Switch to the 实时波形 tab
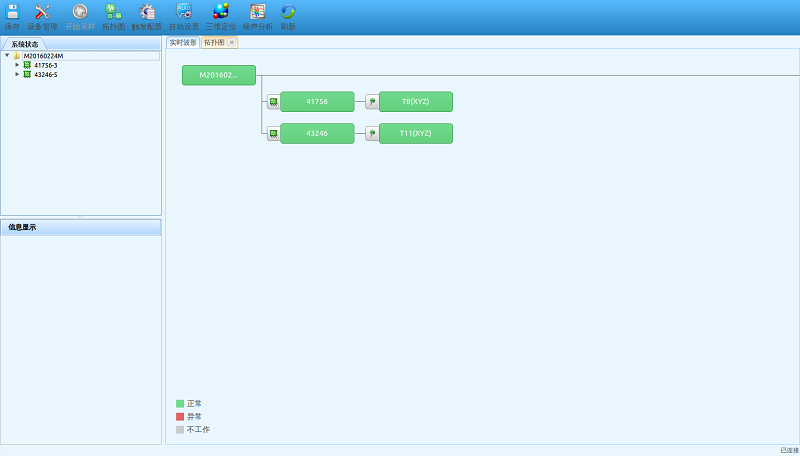The height and width of the screenshot is (456, 800). click(x=183, y=43)
